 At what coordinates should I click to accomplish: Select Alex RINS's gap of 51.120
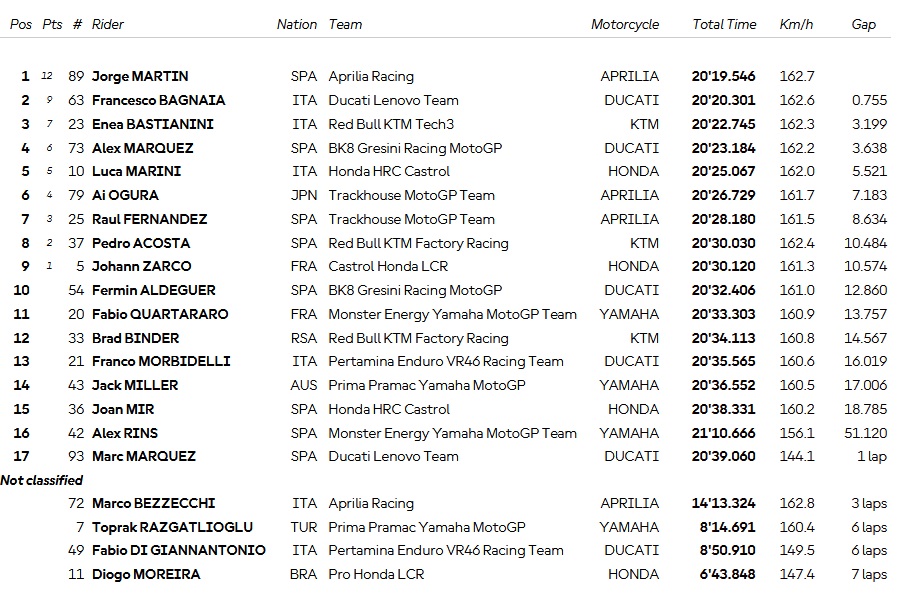(x=865, y=433)
